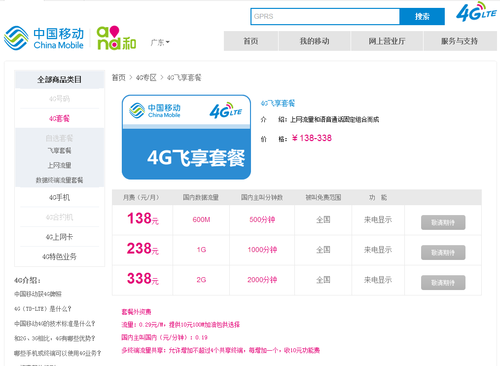The image size is (500, 366).
Task: Click the 2G data allowance cell
Action: point(201,280)
